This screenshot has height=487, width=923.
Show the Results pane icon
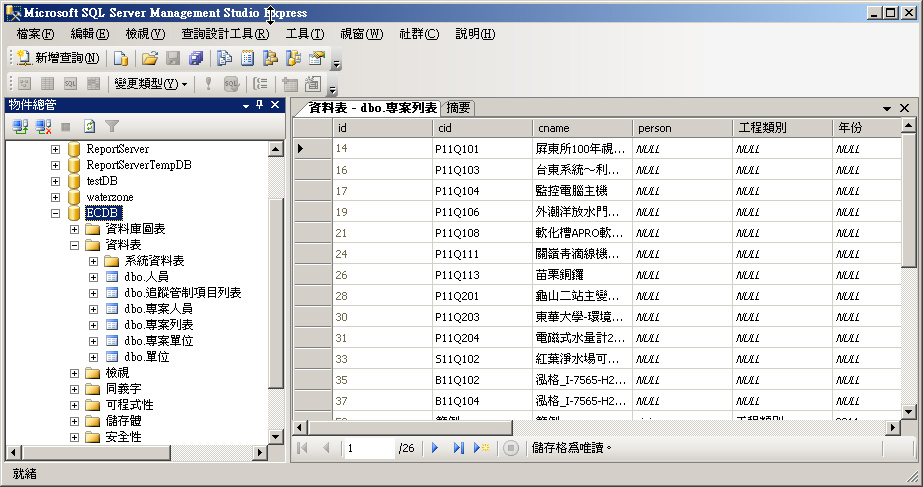click(93, 84)
